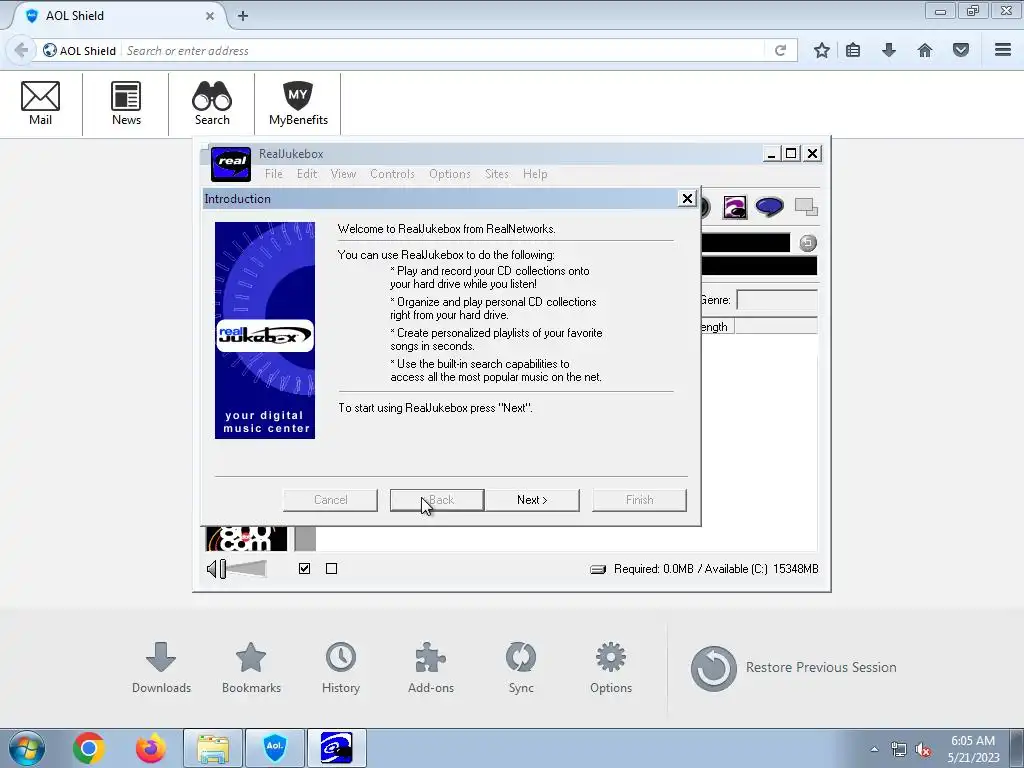Open History from the start page footer
This screenshot has height=768, width=1024.
(x=341, y=667)
